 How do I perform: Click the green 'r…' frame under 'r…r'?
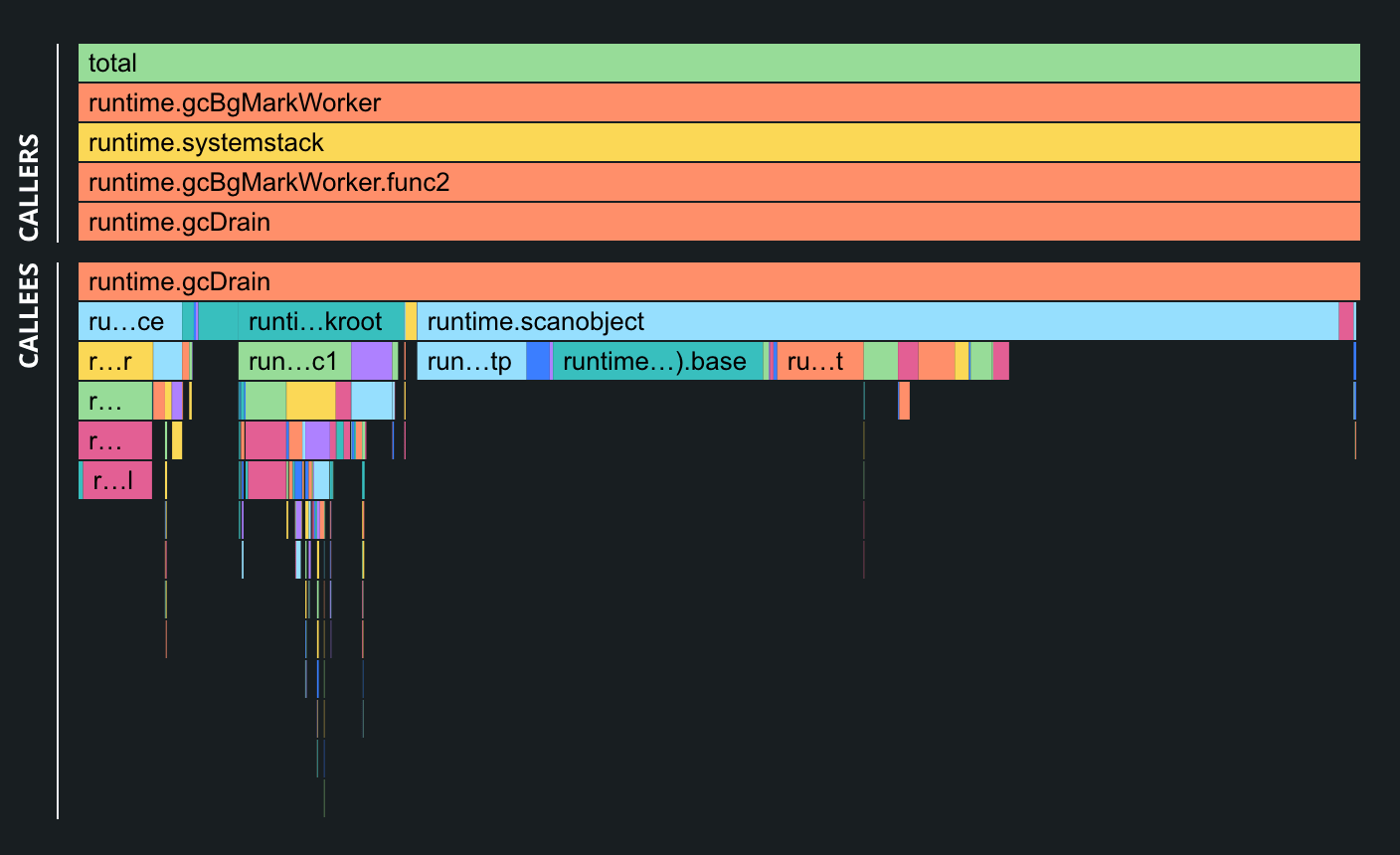pyautogui.click(x=115, y=401)
